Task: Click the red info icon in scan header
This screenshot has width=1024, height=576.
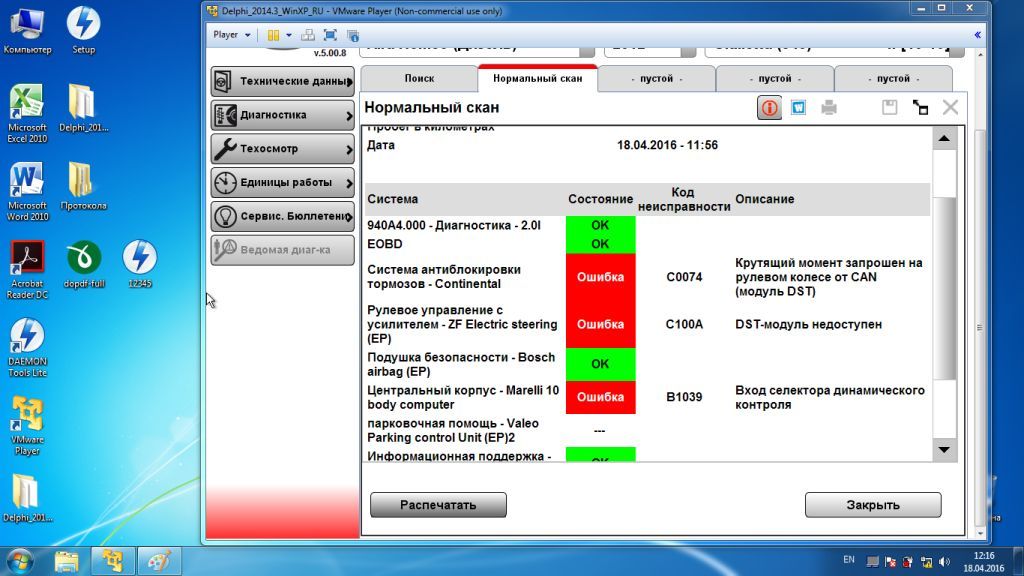Action: coord(769,108)
